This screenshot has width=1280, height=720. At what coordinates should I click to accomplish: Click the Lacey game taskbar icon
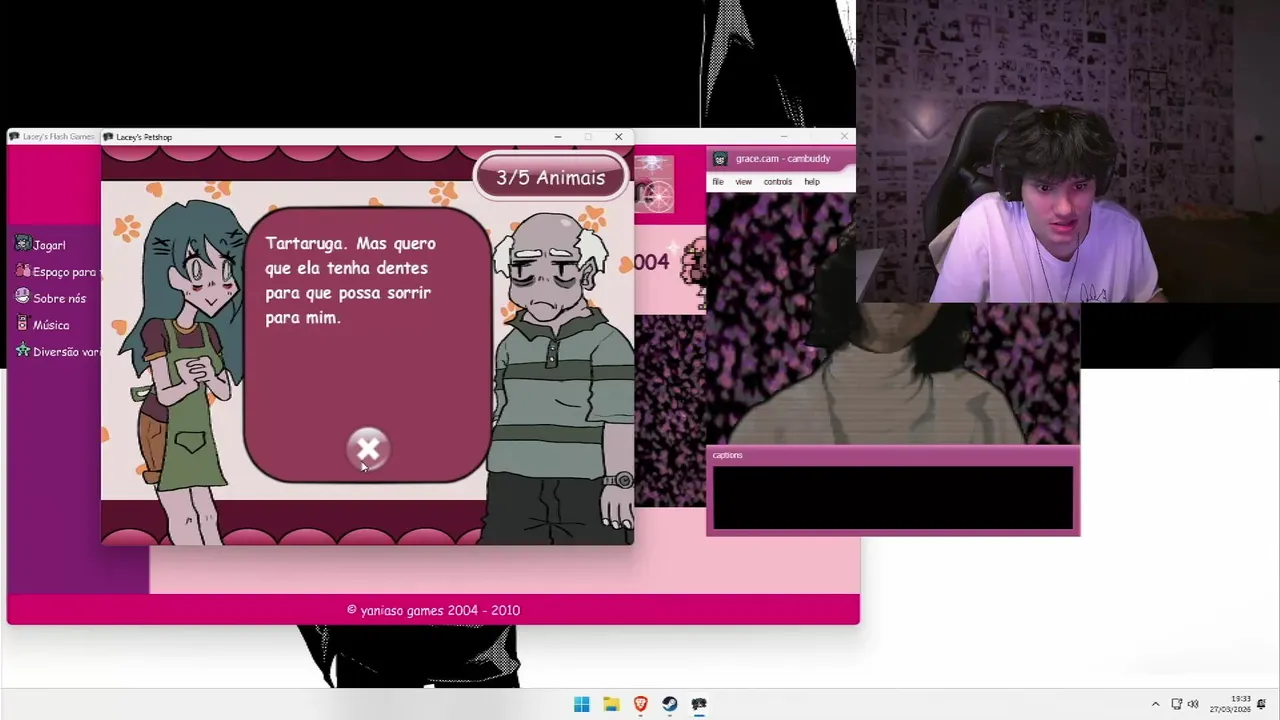tap(699, 704)
